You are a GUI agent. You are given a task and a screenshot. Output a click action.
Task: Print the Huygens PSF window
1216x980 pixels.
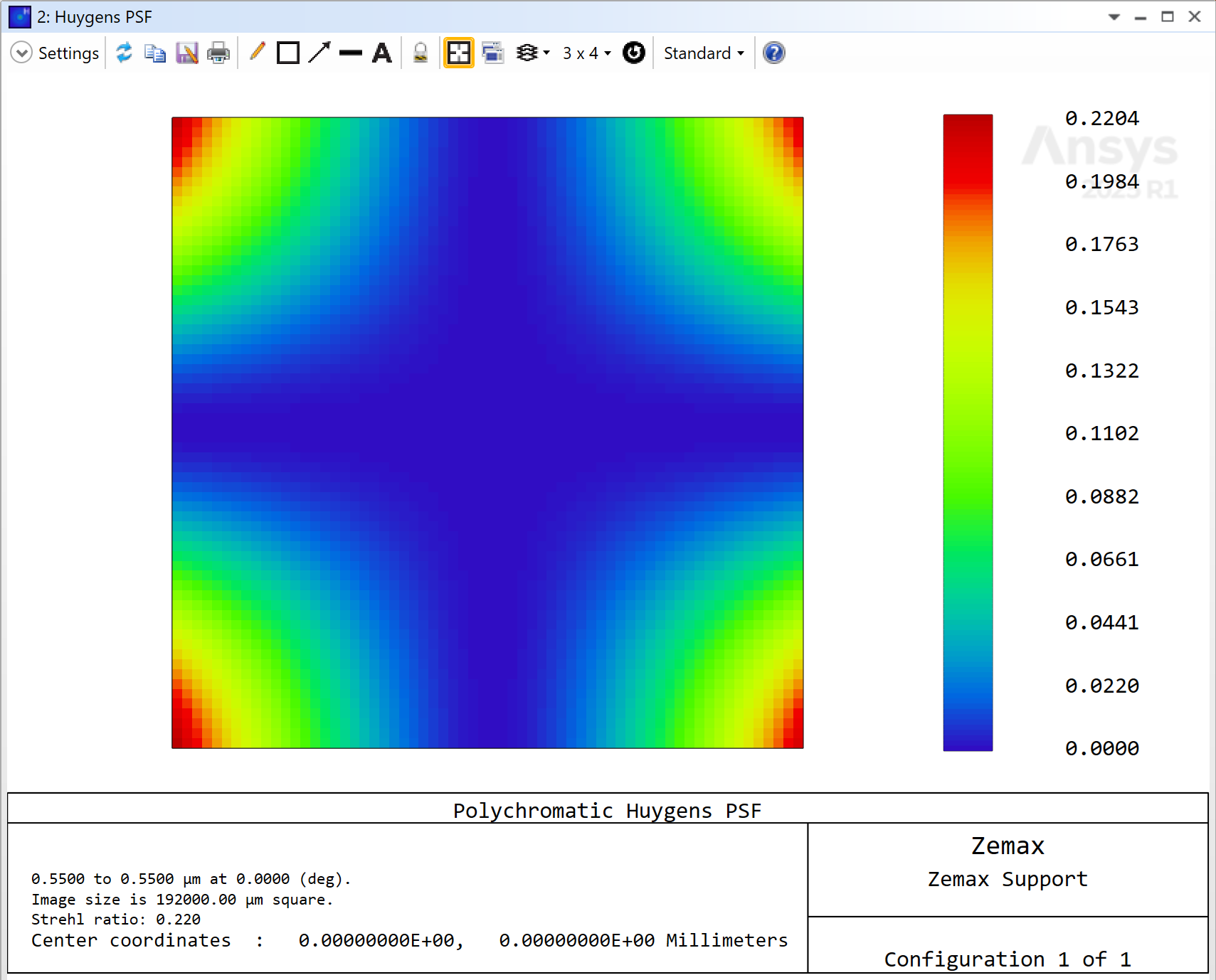click(x=218, y=53)
